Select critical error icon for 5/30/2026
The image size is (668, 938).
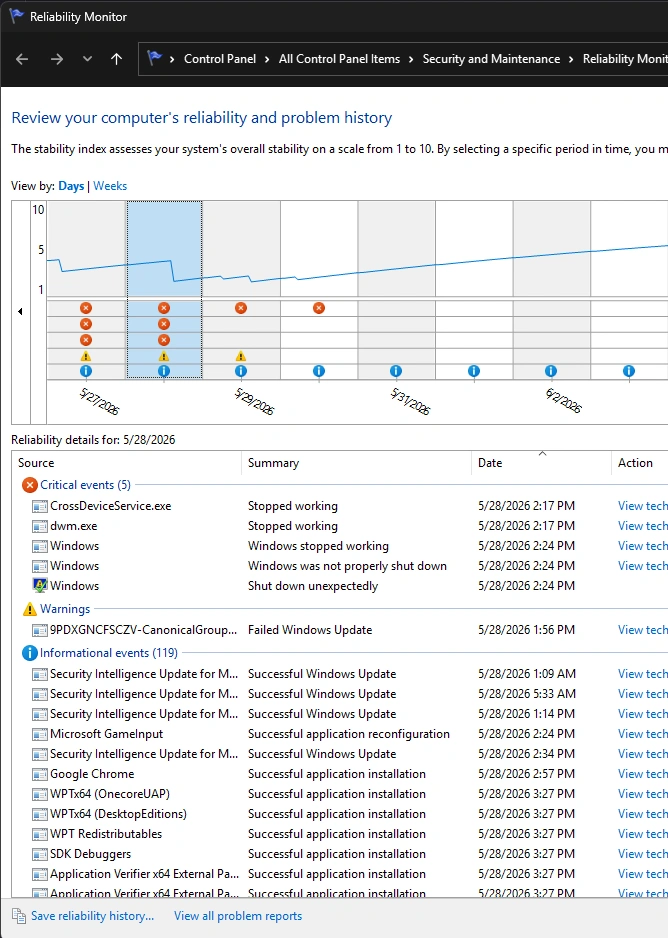coord(319,308)
